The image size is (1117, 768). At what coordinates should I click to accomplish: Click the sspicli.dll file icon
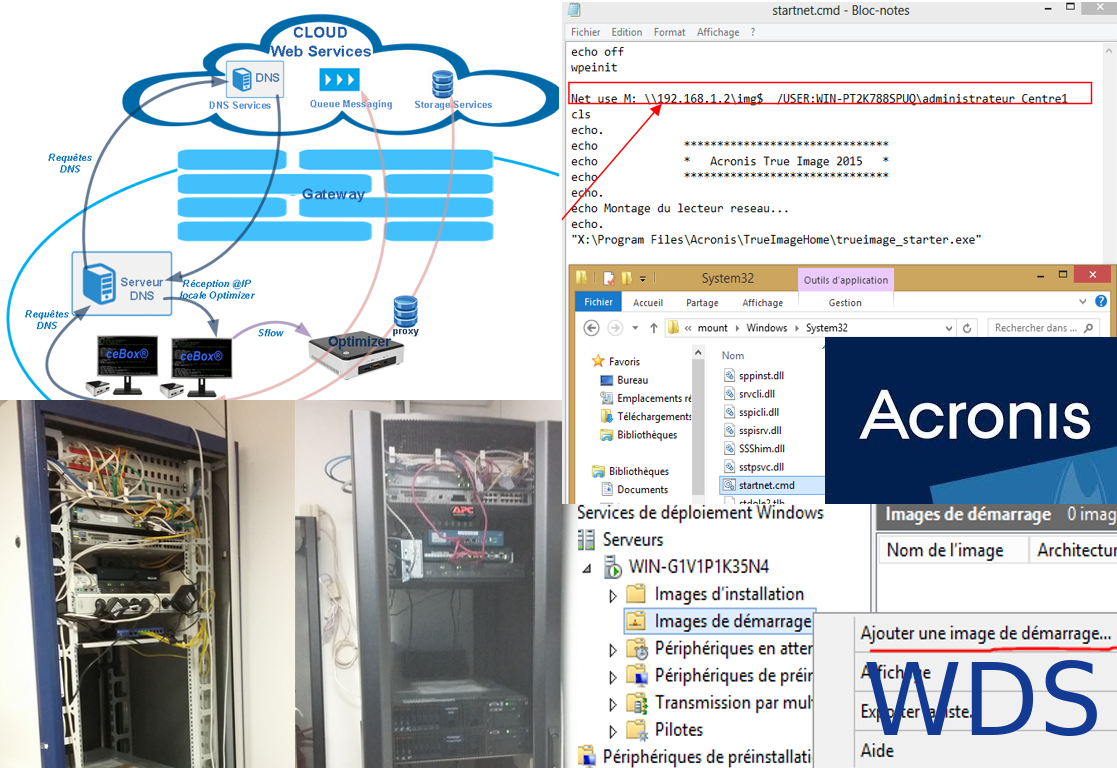729,412
